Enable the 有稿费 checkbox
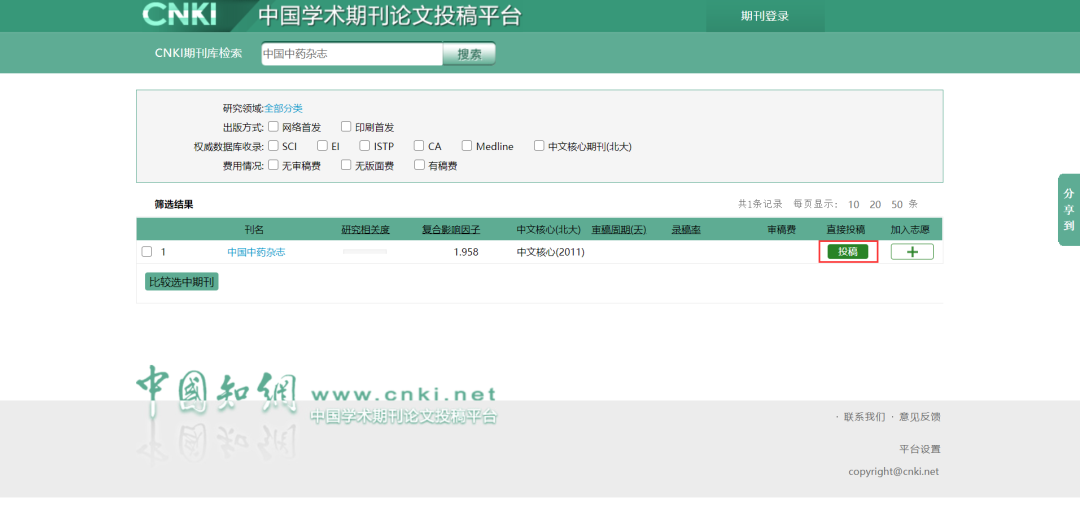This screenshot has width=1080, height=511. pyautogui.click(x=419, y=165)
